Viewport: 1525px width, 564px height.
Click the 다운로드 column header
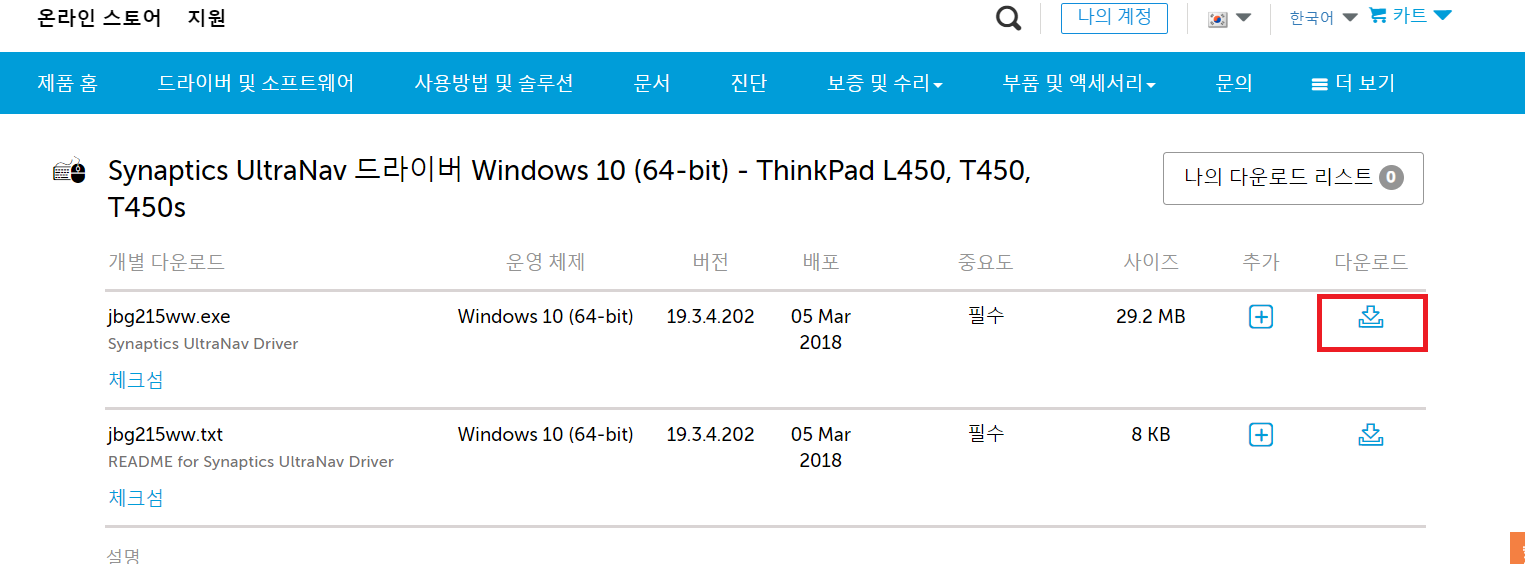pos(1371,263)
